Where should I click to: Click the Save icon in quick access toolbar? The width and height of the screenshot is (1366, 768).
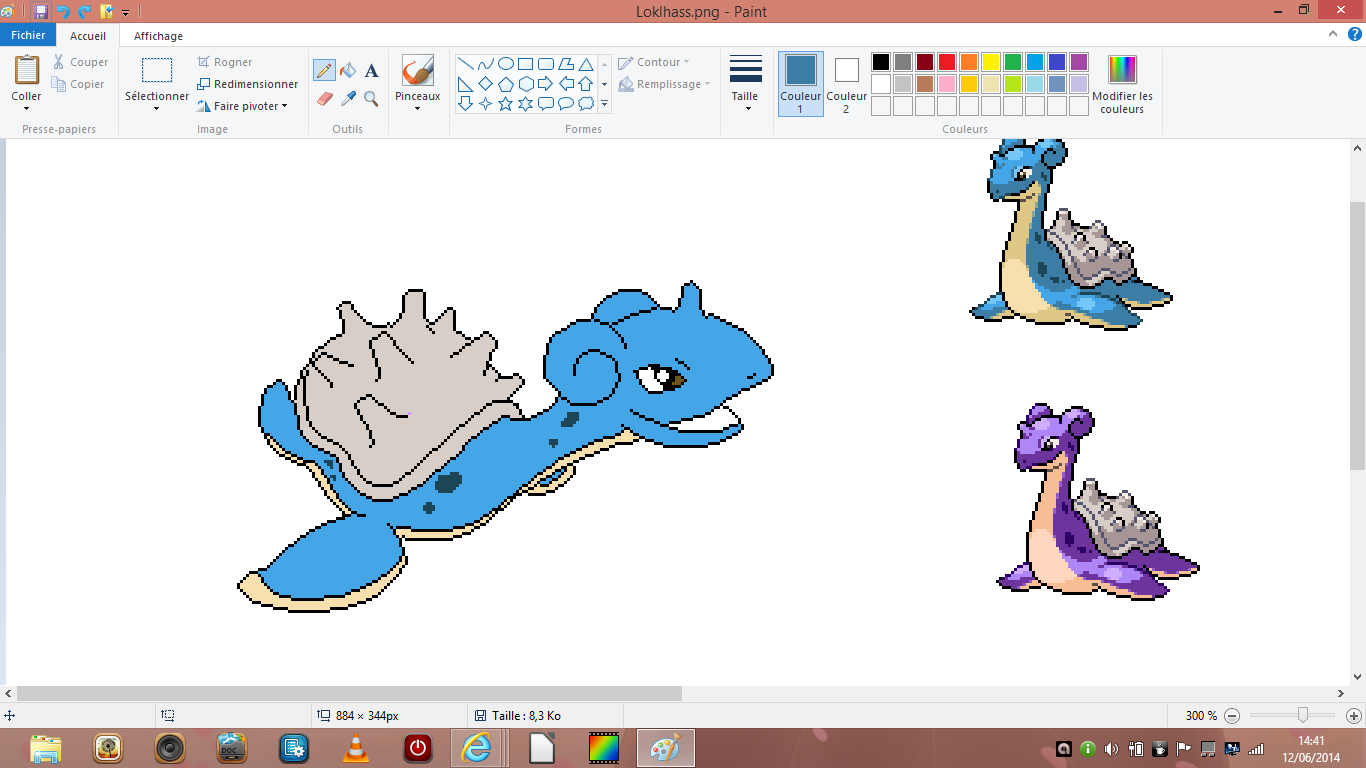pyautogui.click(x=40, y=12)
